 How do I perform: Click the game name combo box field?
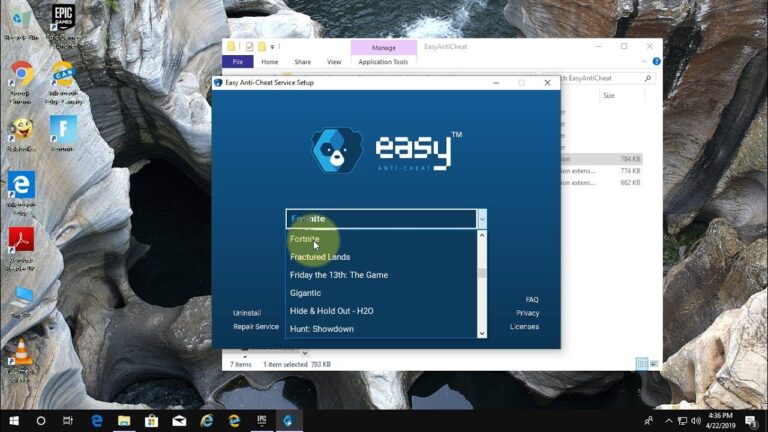click(381, 219)
